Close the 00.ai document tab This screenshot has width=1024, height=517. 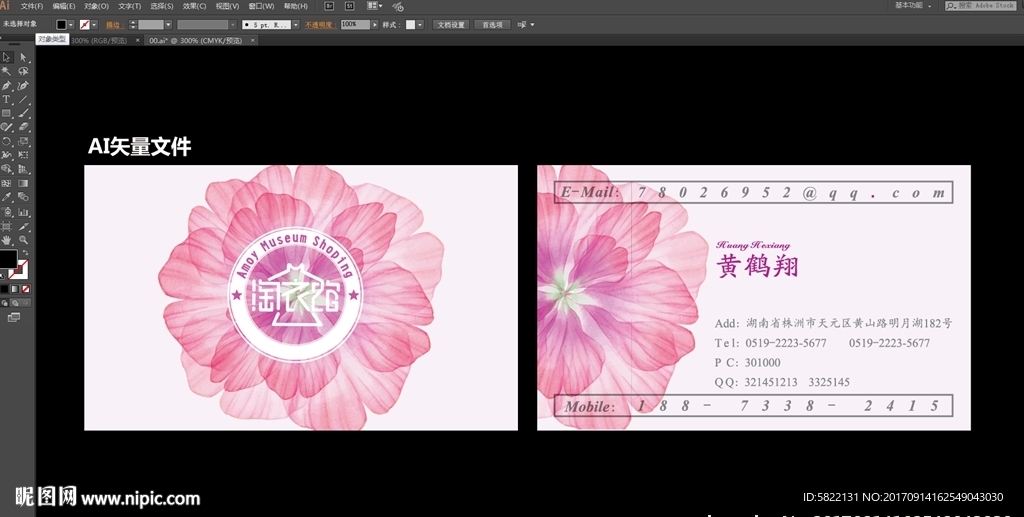point(253,40)
